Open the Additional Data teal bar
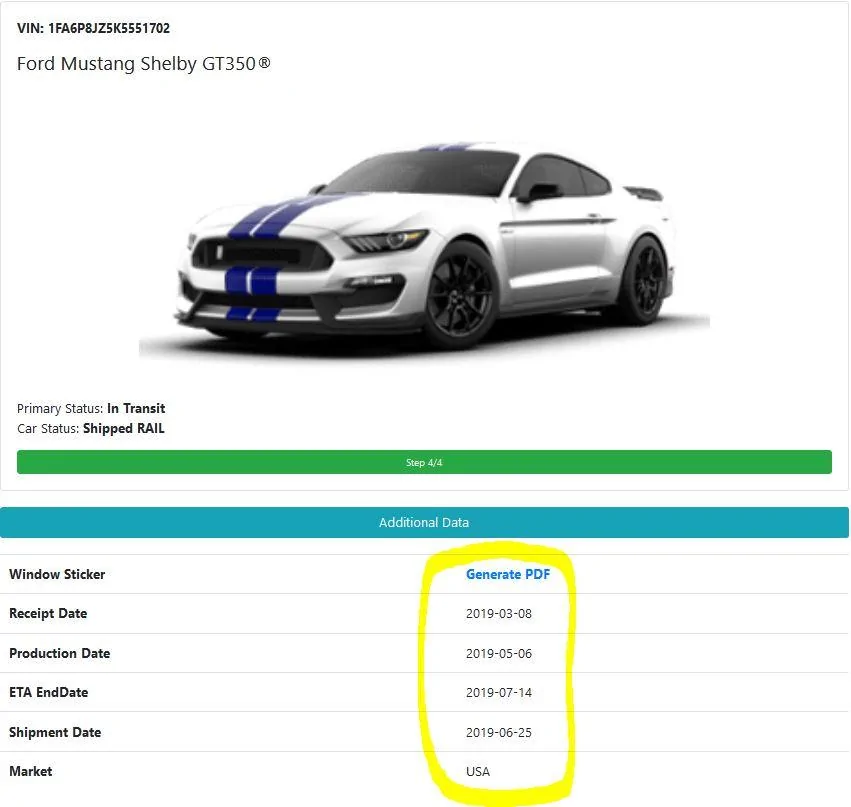This screenshot has width=851, height=807. coord(424,522)
